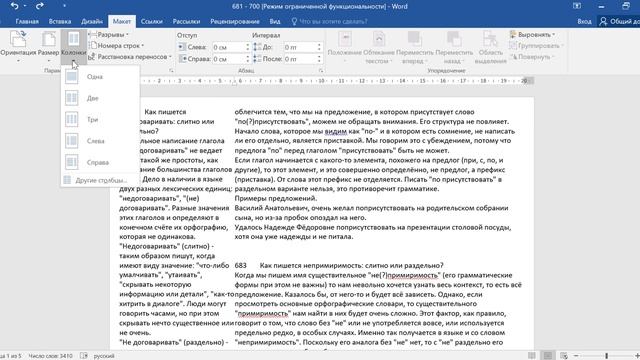Click the underlined word видим in text
This screenshot has height=360, width=640.
click(336, 131)
